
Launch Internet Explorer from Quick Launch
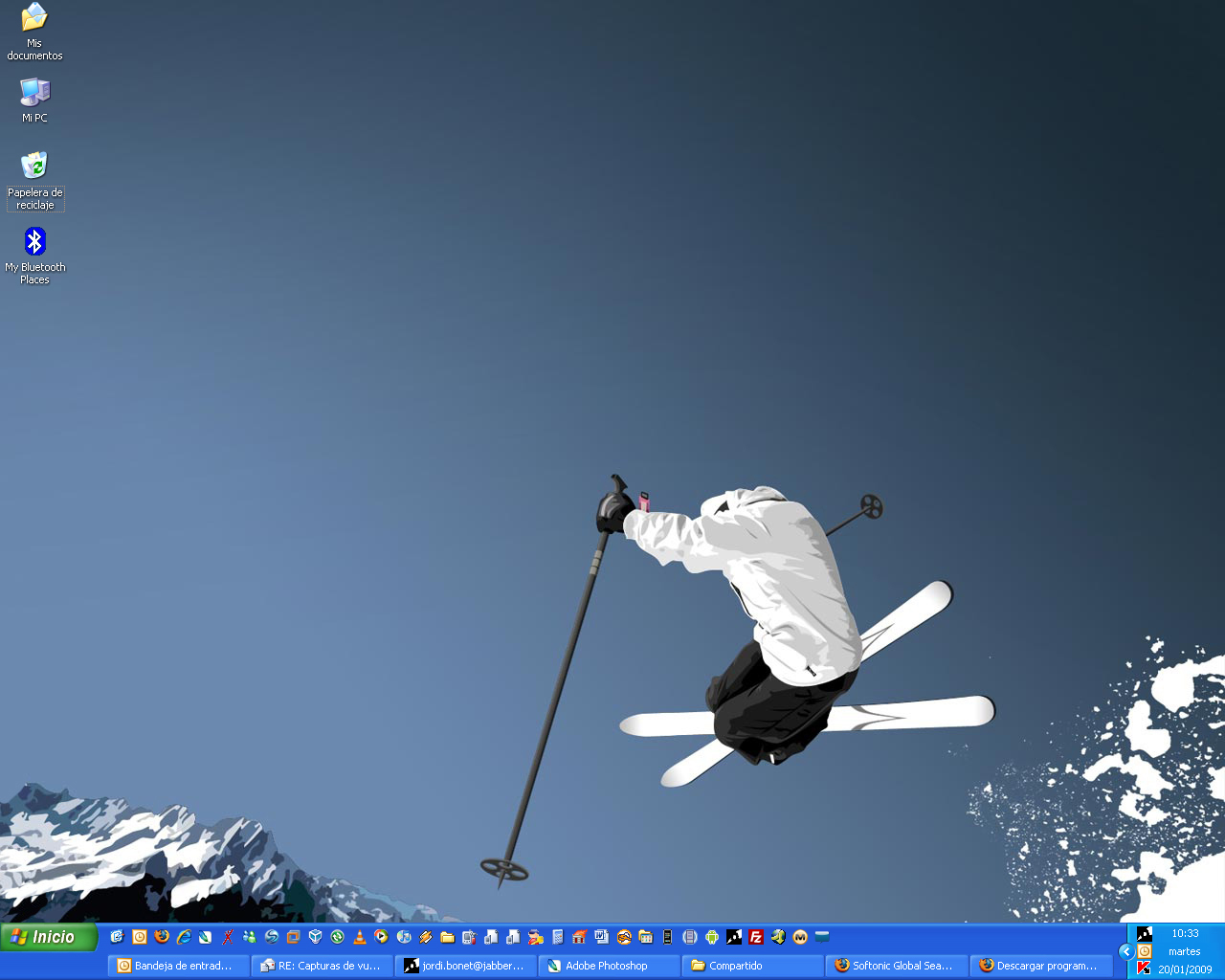pyautogui.click(x=184, y=937)
